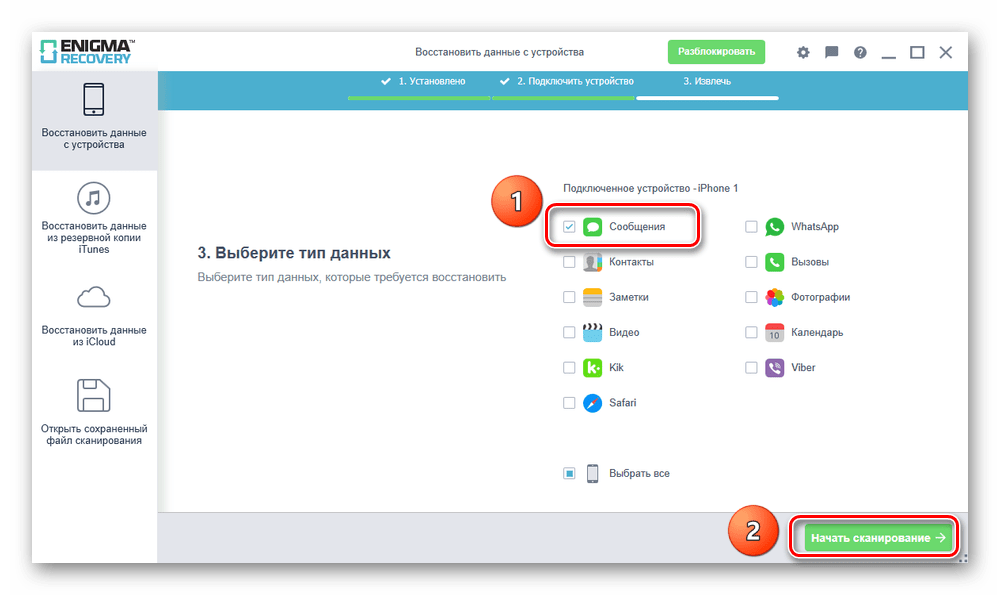Click the Viber purple icon
The image size is (1000, 595).
pyautogui.click(x=774, y=368)
